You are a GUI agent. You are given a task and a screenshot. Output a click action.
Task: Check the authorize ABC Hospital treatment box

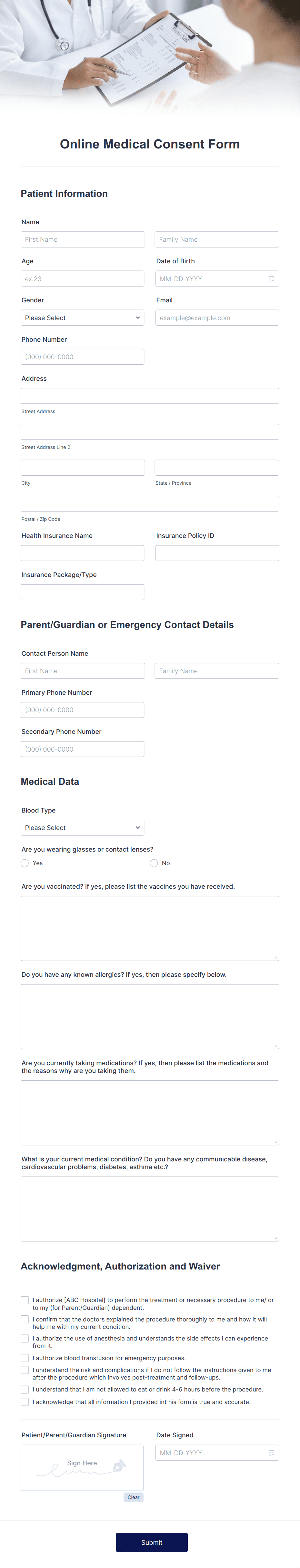25,1300
